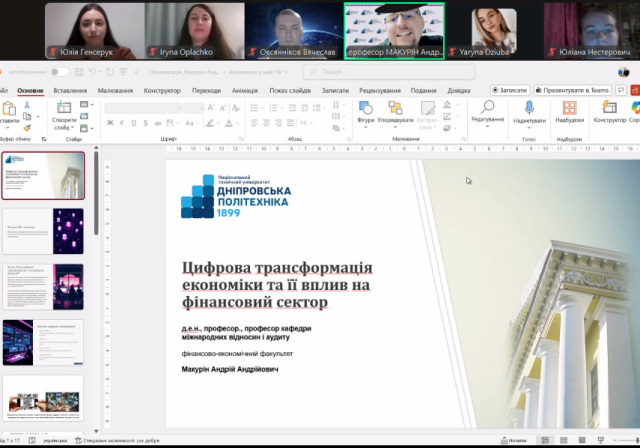Image resolution: width=640 pixels, height=448 pixels.
Task: Toggle Bold Ж formatting
Action: [x=110, y=123]
